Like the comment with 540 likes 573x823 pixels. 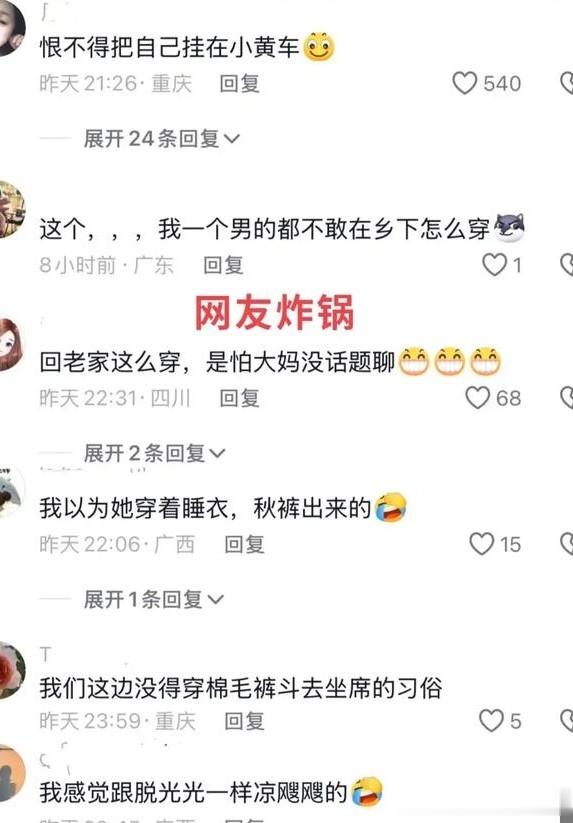coord(464,83)
